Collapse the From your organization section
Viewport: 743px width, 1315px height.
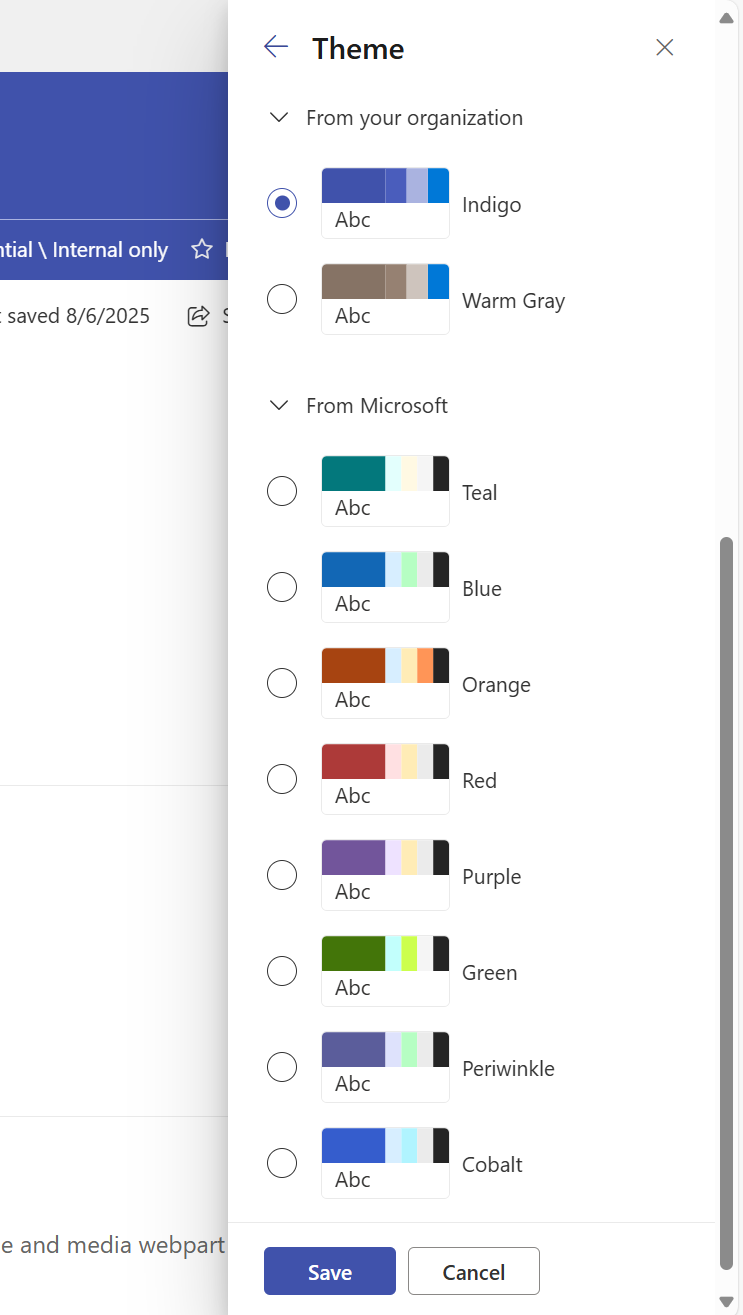pos(278,117)
